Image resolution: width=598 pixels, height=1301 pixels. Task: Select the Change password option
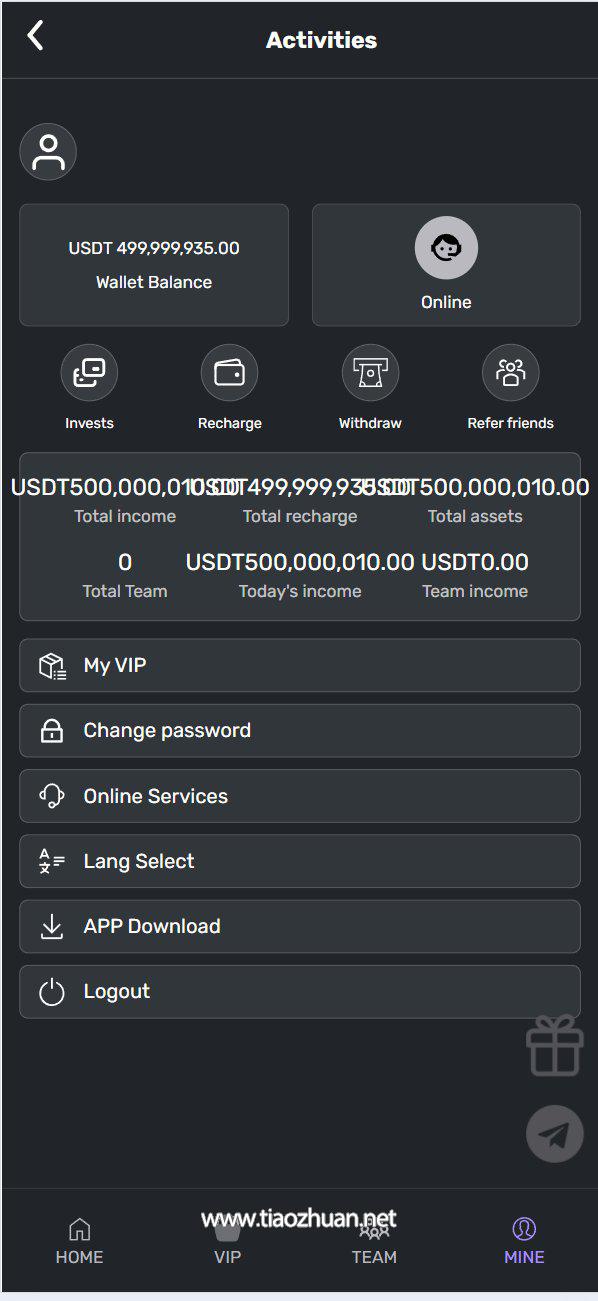point(300,730)
